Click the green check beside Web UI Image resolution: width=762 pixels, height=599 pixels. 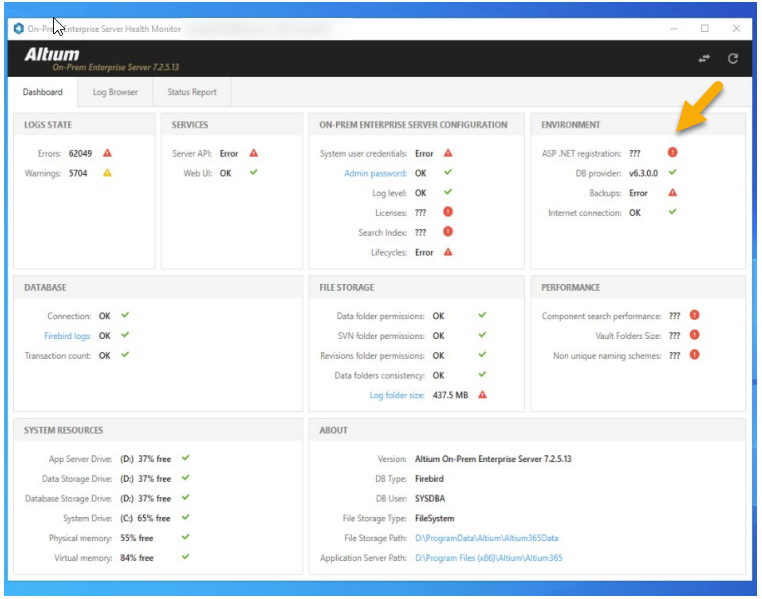click(254, 172)
